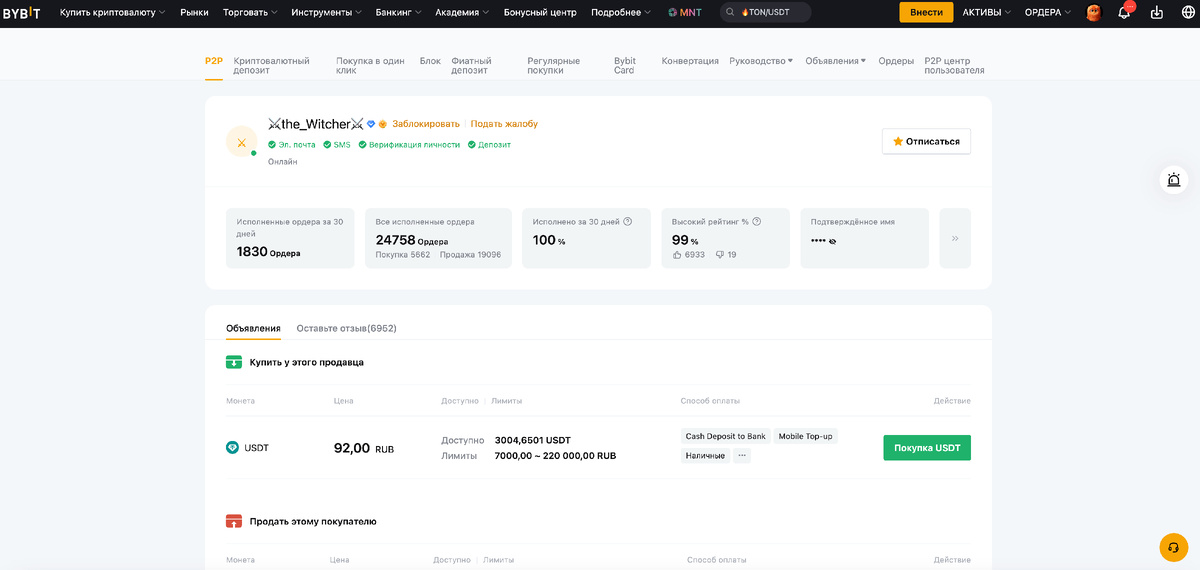Show more payment methods via ellipsis
Screen dimensions: 1200x570
(741, 455)
